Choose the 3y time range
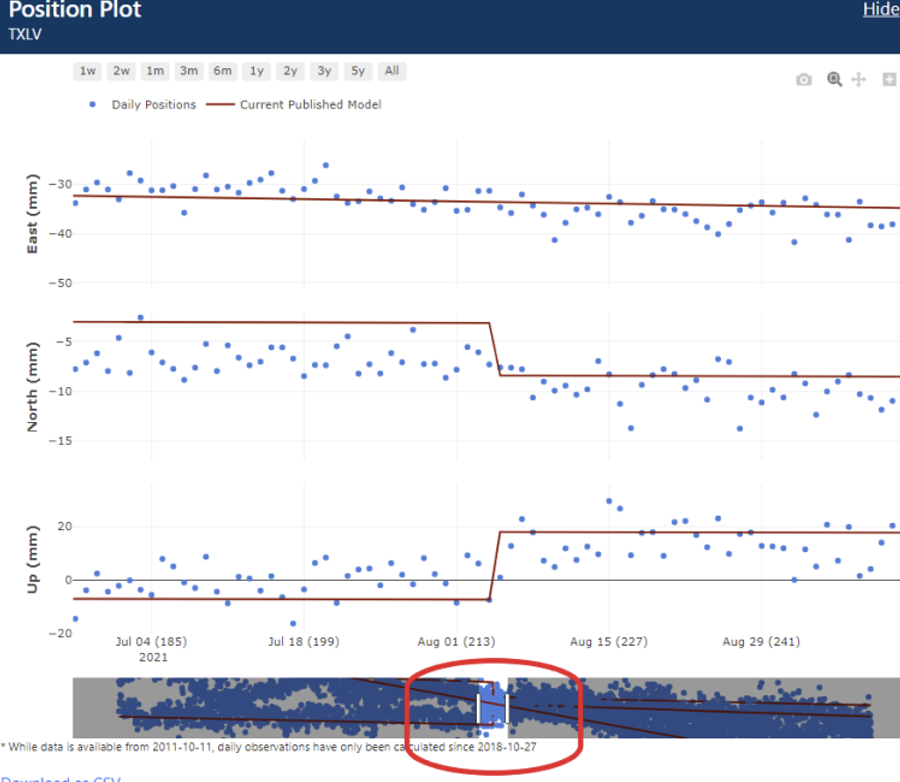This screenshot has width=900, height=782. click(324, 71)
